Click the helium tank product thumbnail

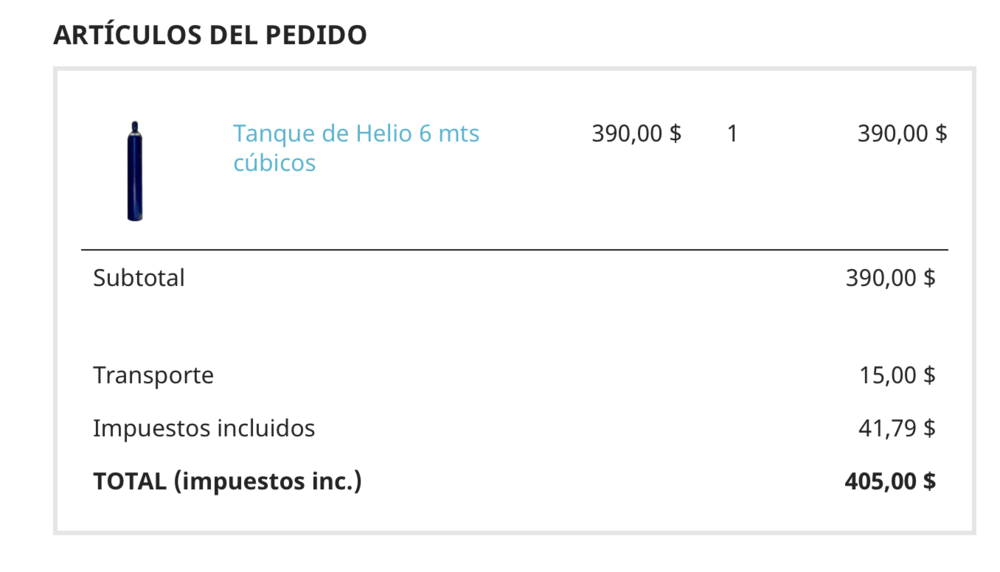click(135, 171)
